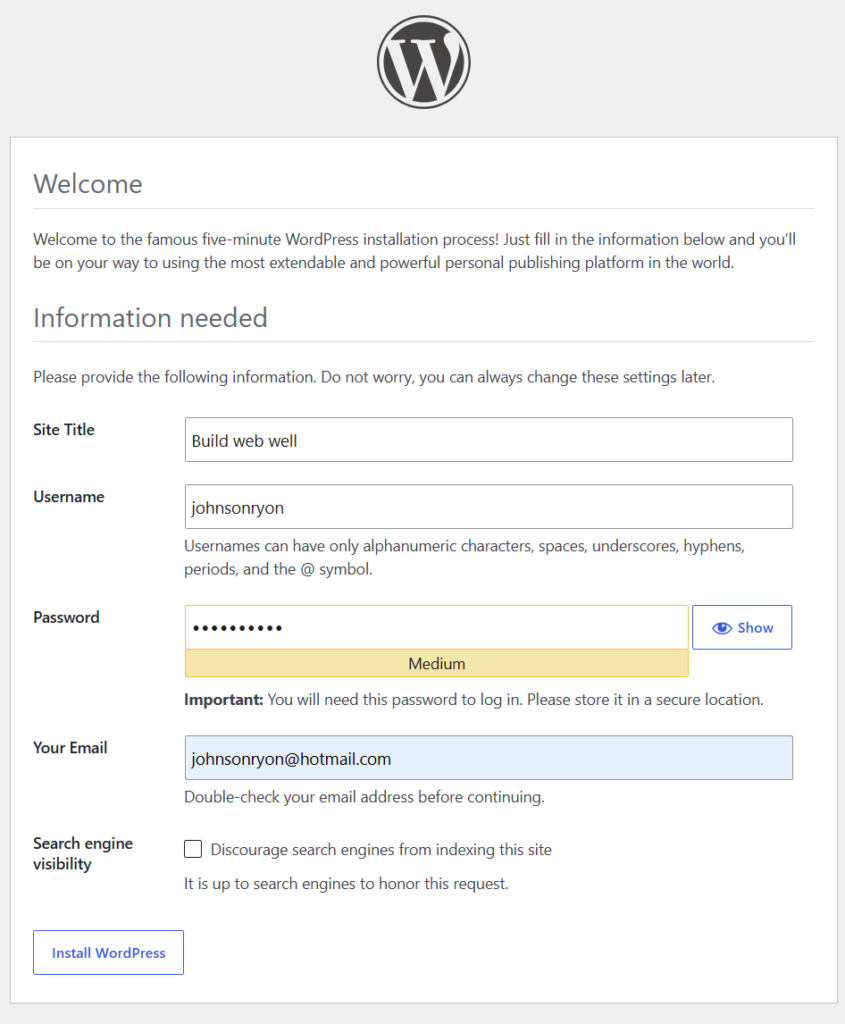Check Discourage search engines from indexing checkbox
The width and height of the screenshot is (845, 1024).
pyautogui.click(x=193, y=849)
